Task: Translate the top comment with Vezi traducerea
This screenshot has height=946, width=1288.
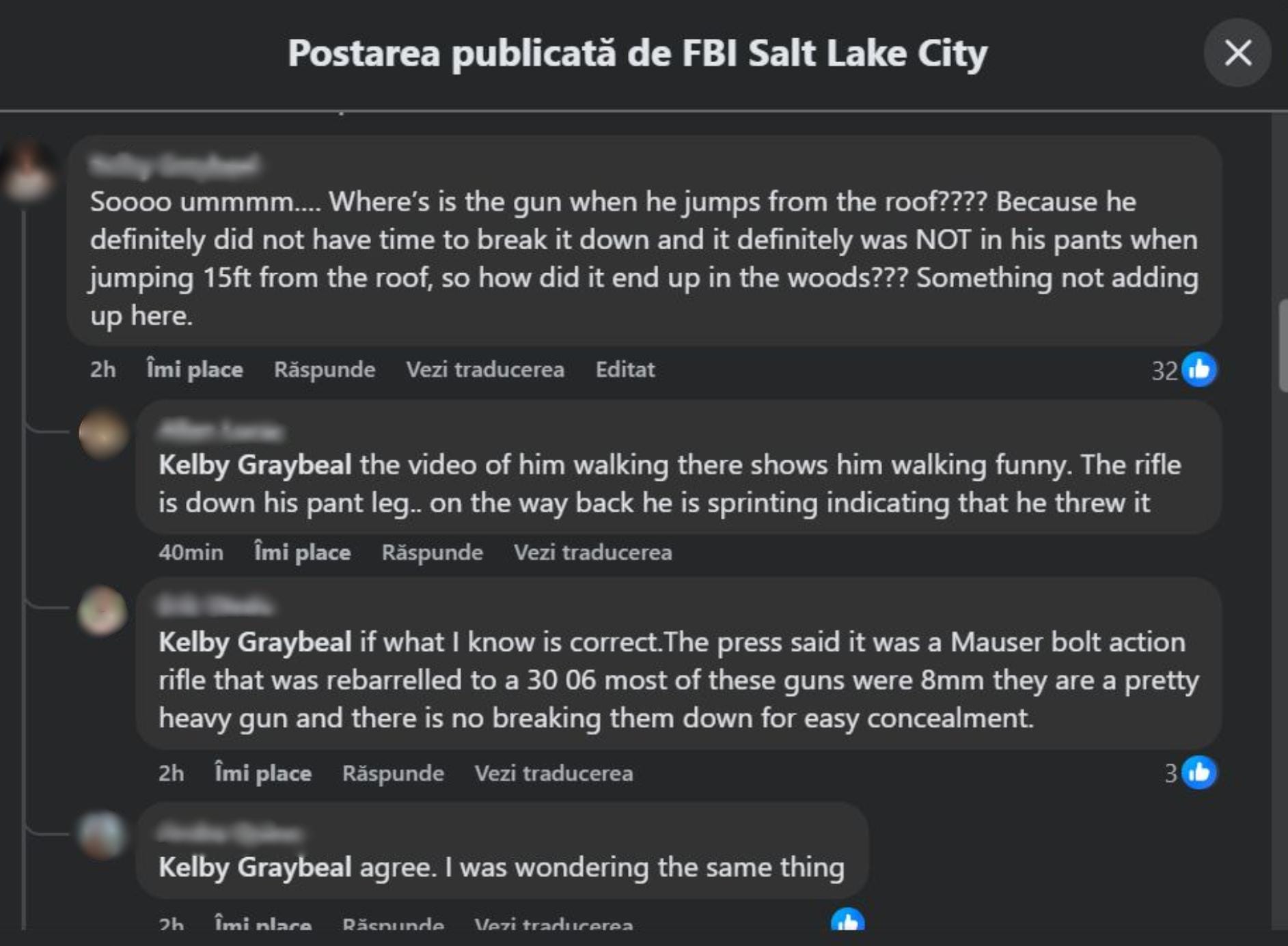Action: [x=485, y=370]
